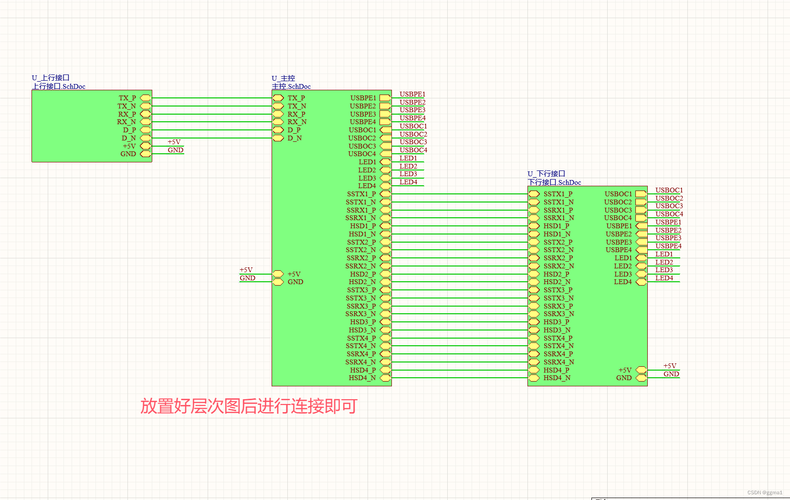
Task: Select SSRX1_N entry text in 主控 sheet
Action: point(360,218)
